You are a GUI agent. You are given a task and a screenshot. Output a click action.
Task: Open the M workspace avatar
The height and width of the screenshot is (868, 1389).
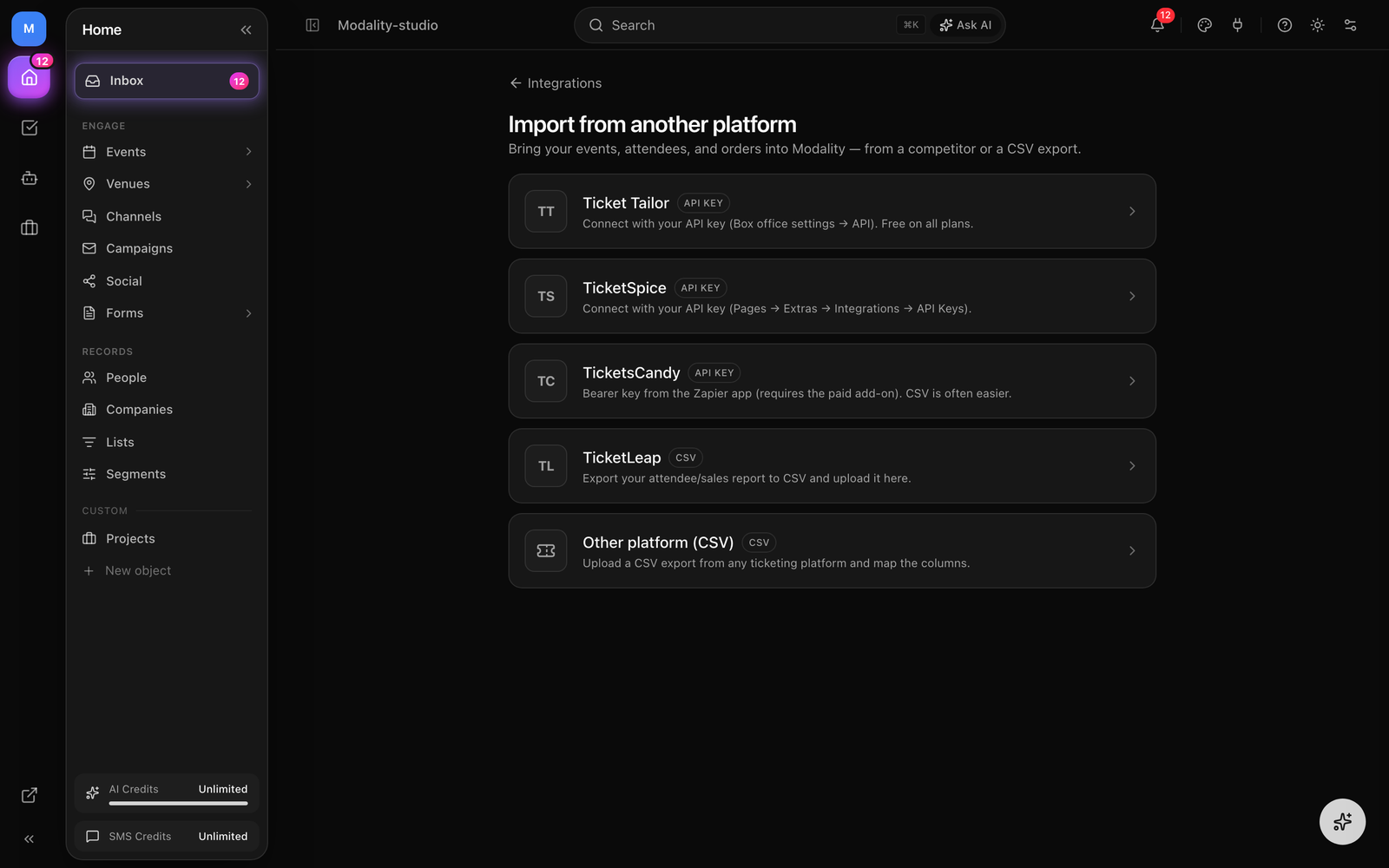29,29
